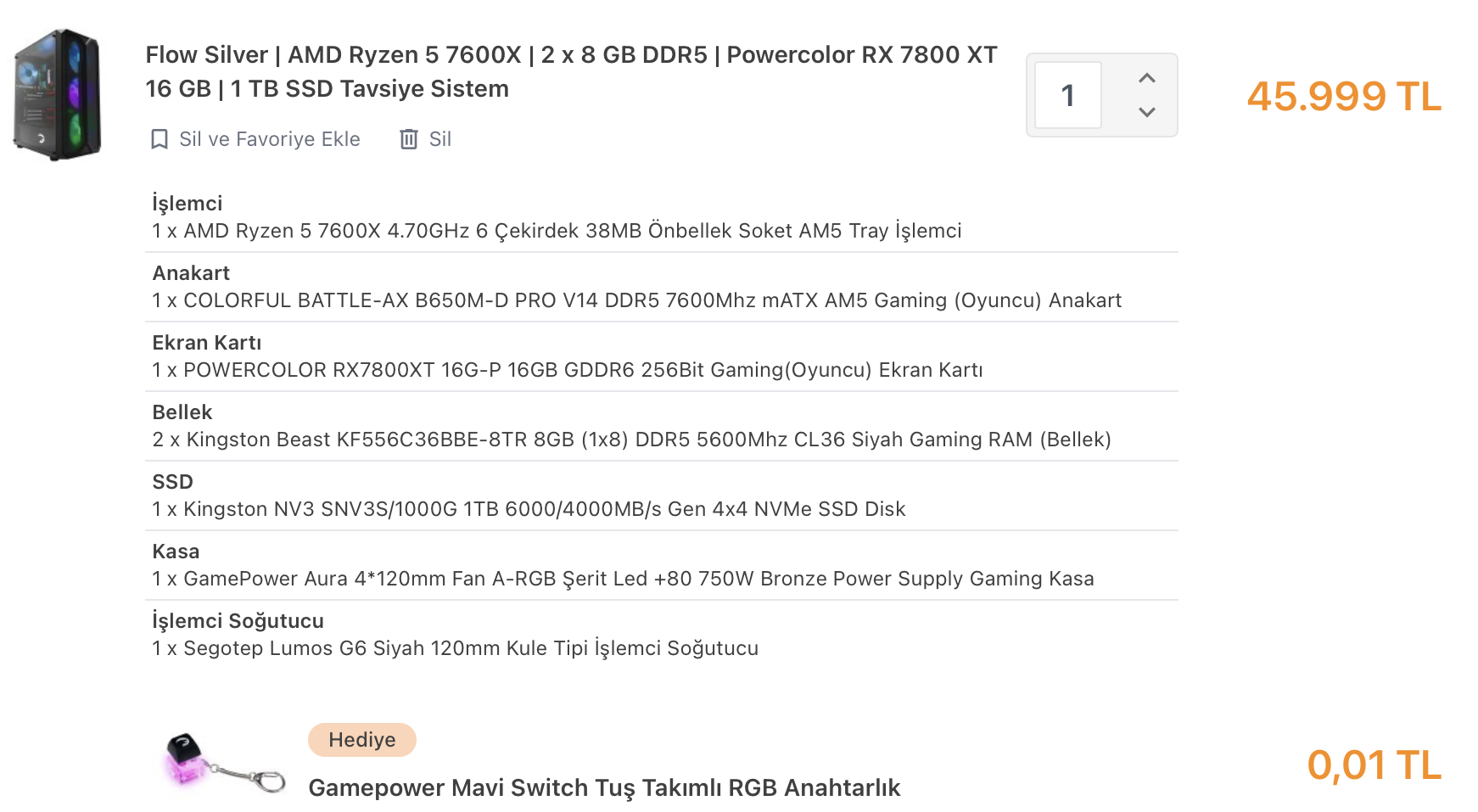This screenshot has width=1478, height=812.
Task: Open the Flow Silver PC case thumbnail
Action: (58, 94)
